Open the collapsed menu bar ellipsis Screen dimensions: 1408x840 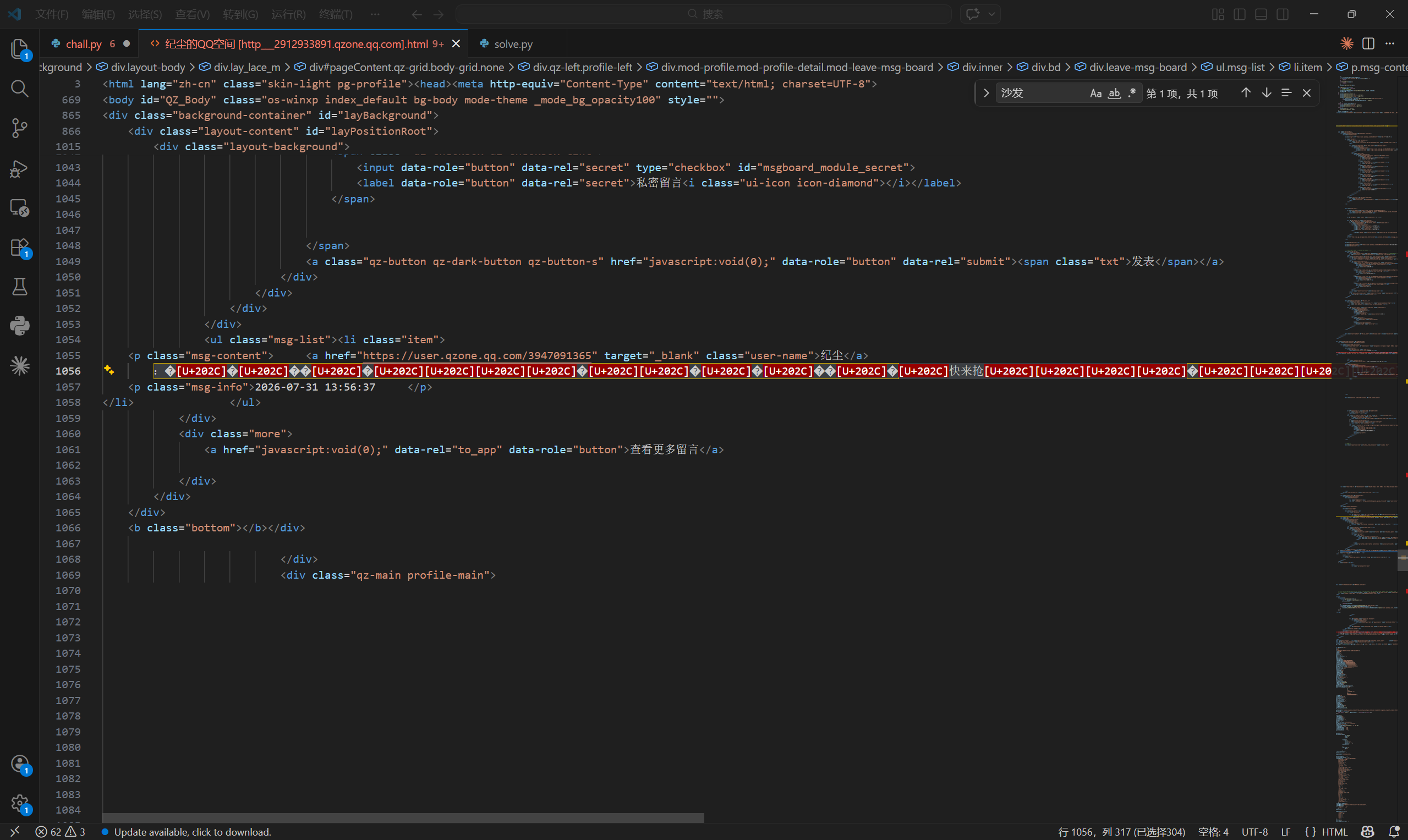tap(375, 14)
